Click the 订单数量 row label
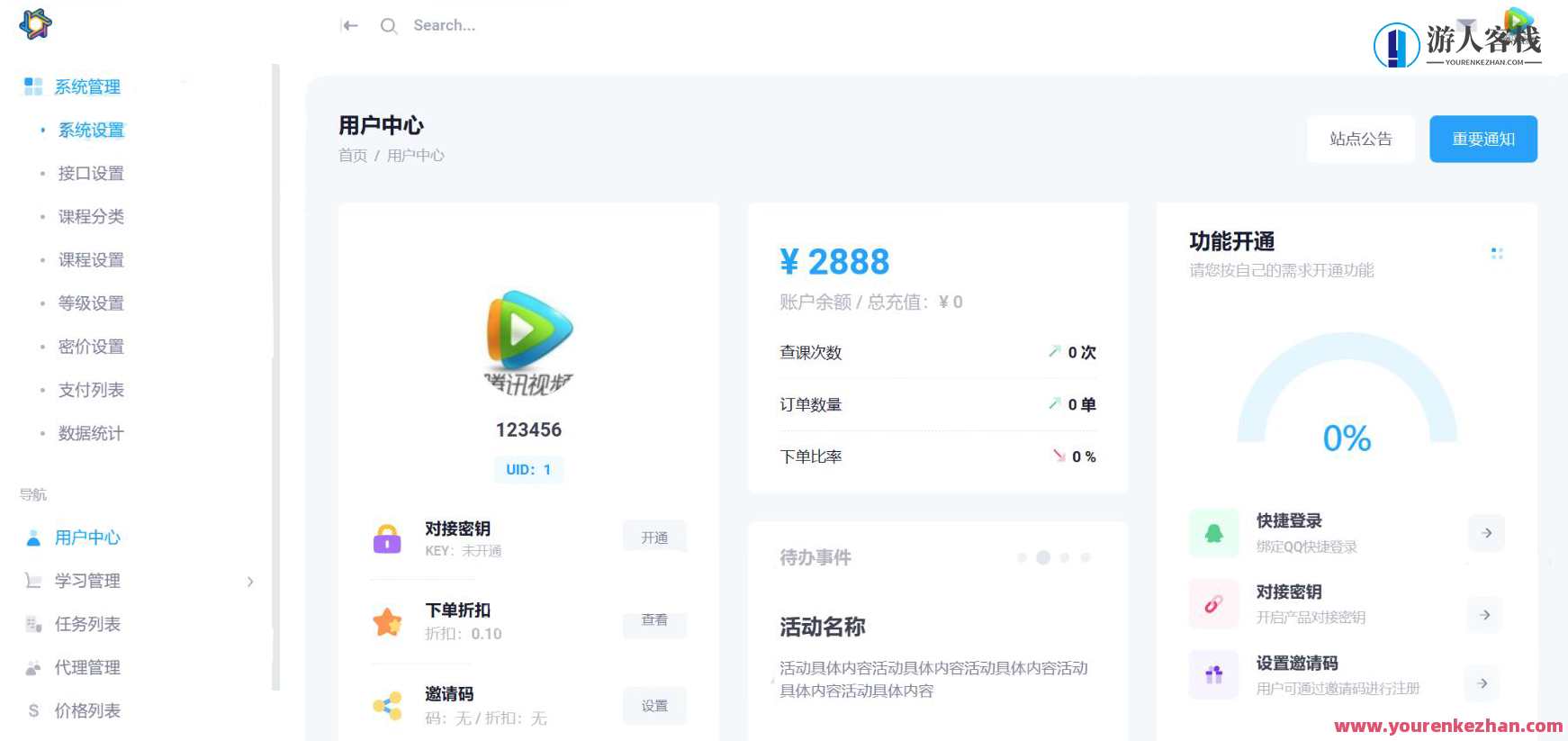The height and width of the screenshot is (741, 1568). click(x=811, y=404)
